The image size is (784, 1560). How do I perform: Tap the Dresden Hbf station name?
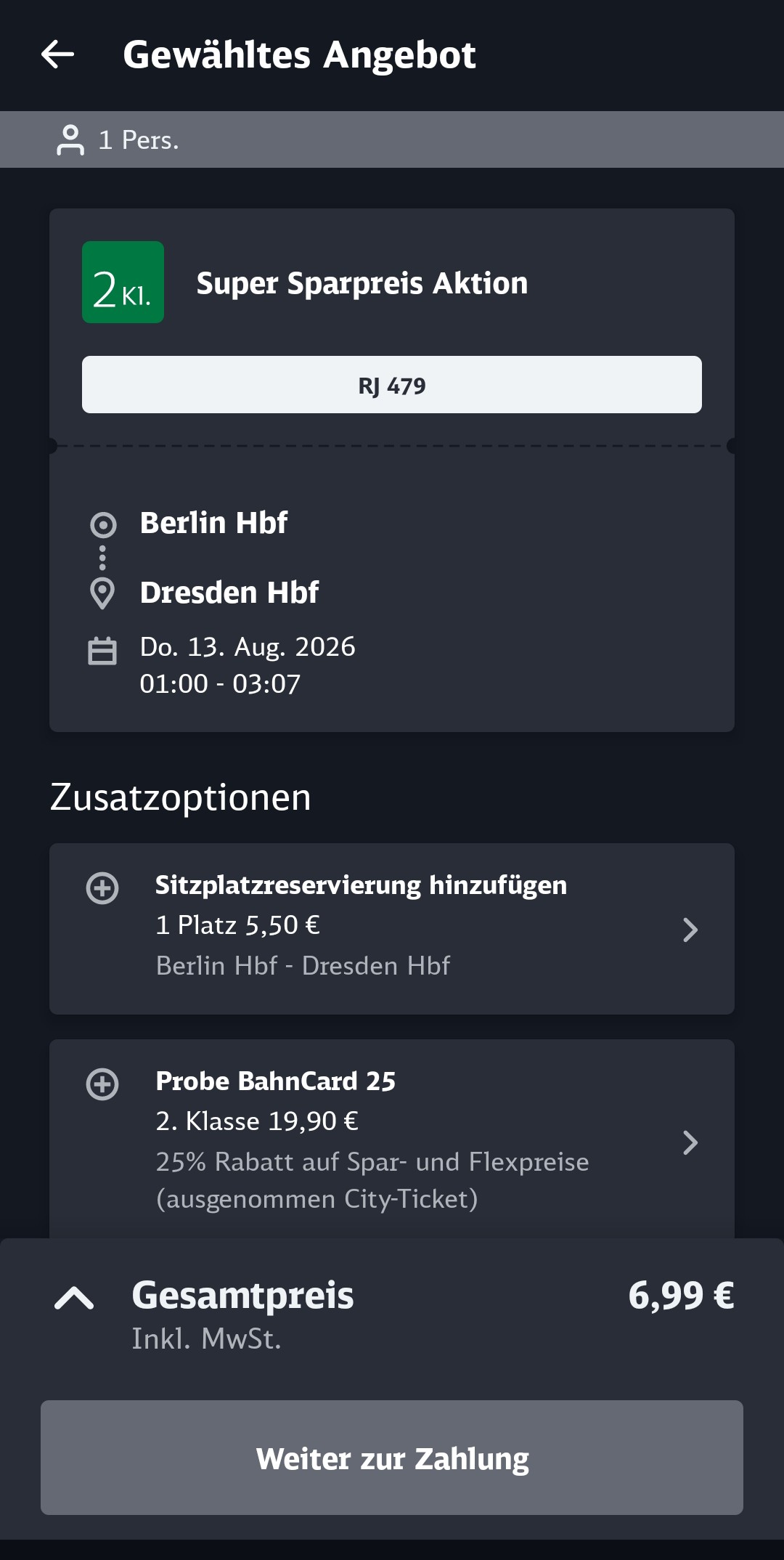pyautogui.click(x=229, y=593)
